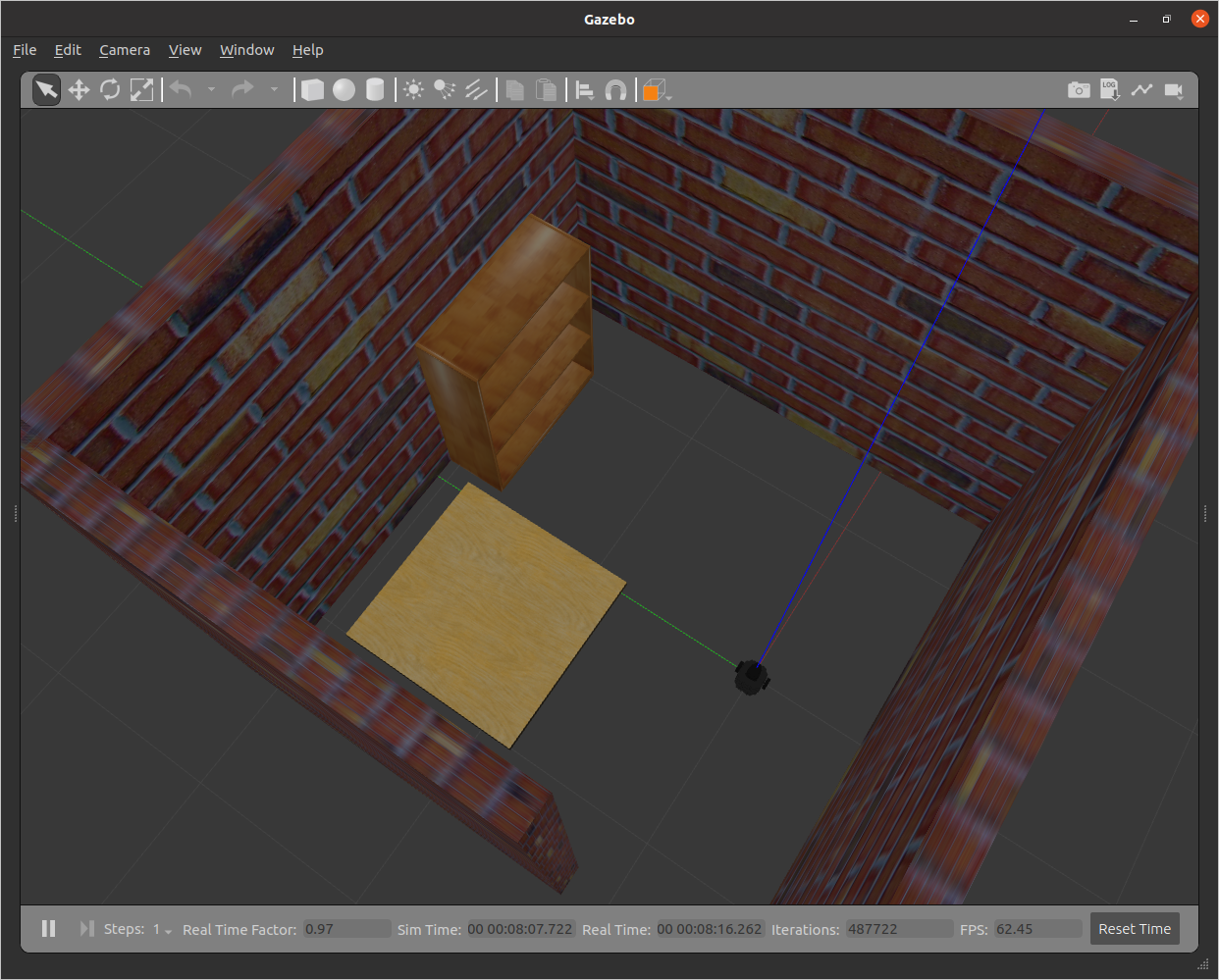Click the Reset Time button
The height and width of the screenshot is (980, 1219).
(x=1135, y=929)
